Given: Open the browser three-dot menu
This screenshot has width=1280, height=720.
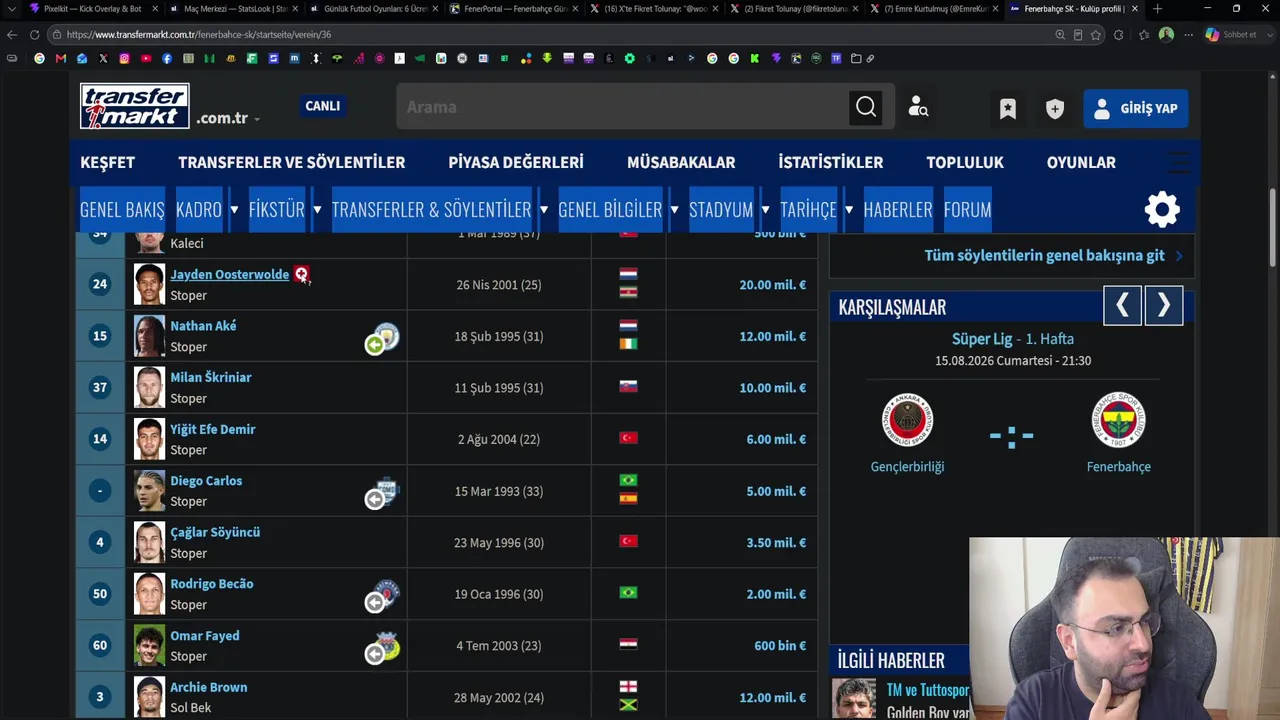Looking at the screenshot, I should point(1188,34).
